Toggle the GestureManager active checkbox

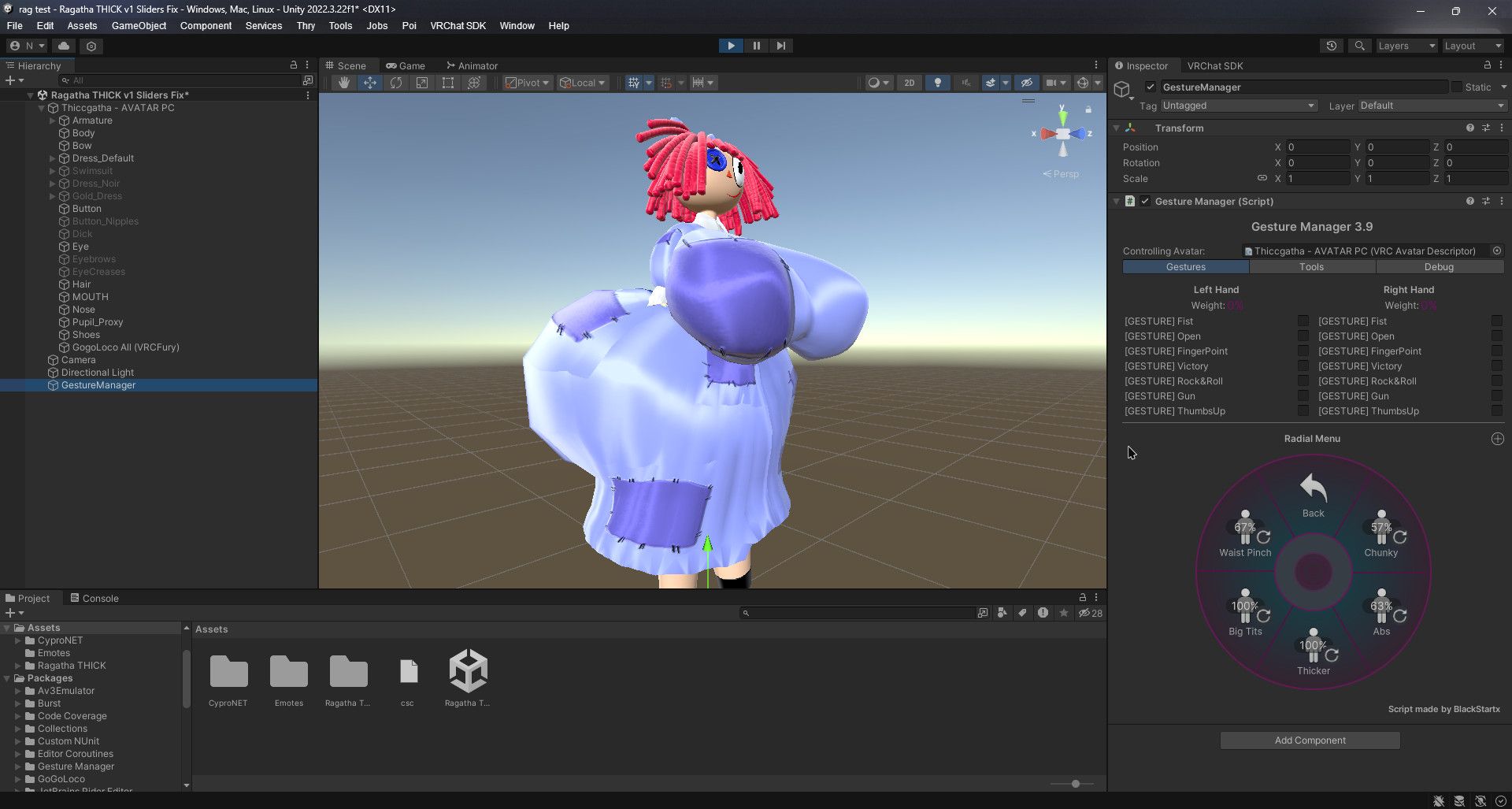click(1151, 87)
